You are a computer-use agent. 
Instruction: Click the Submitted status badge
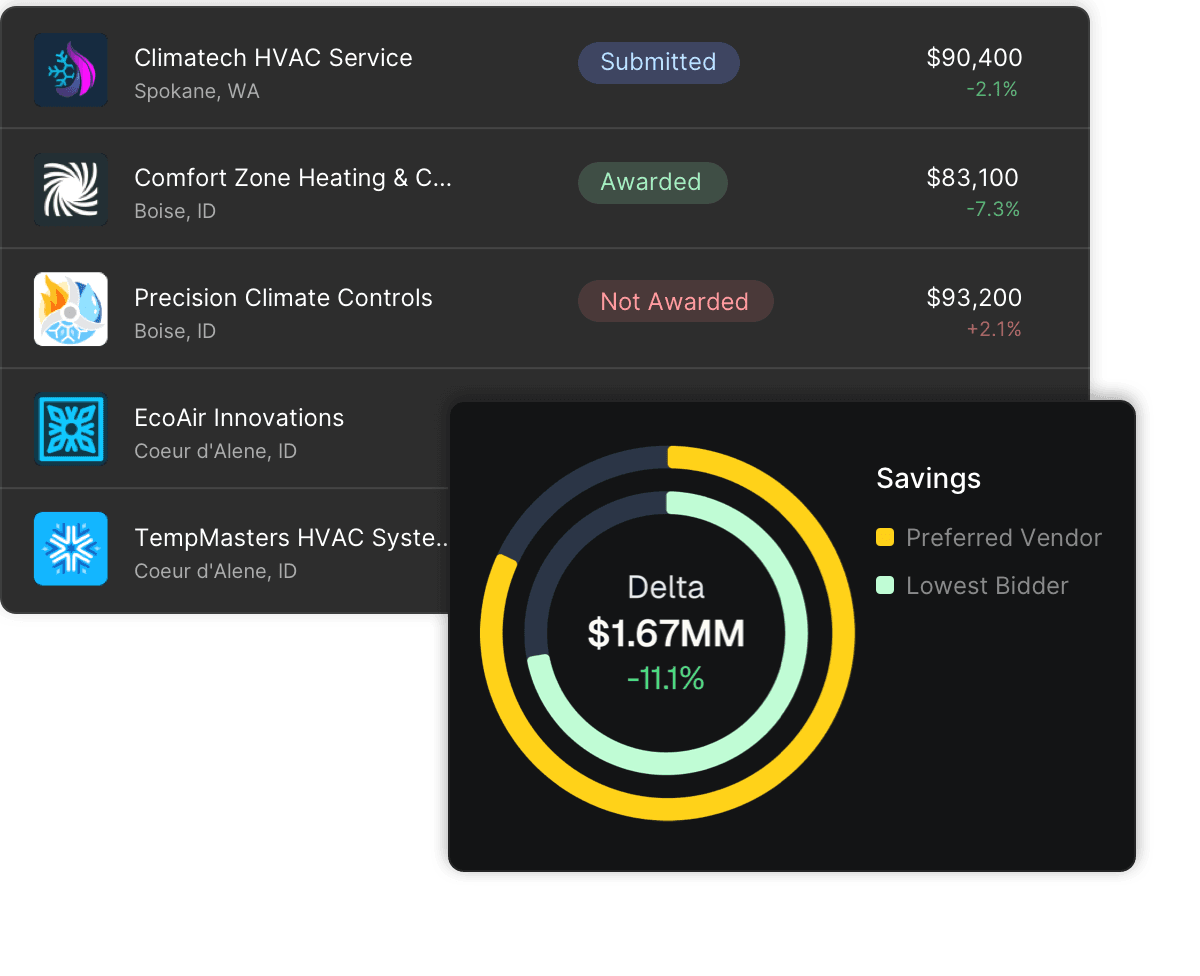658,62
